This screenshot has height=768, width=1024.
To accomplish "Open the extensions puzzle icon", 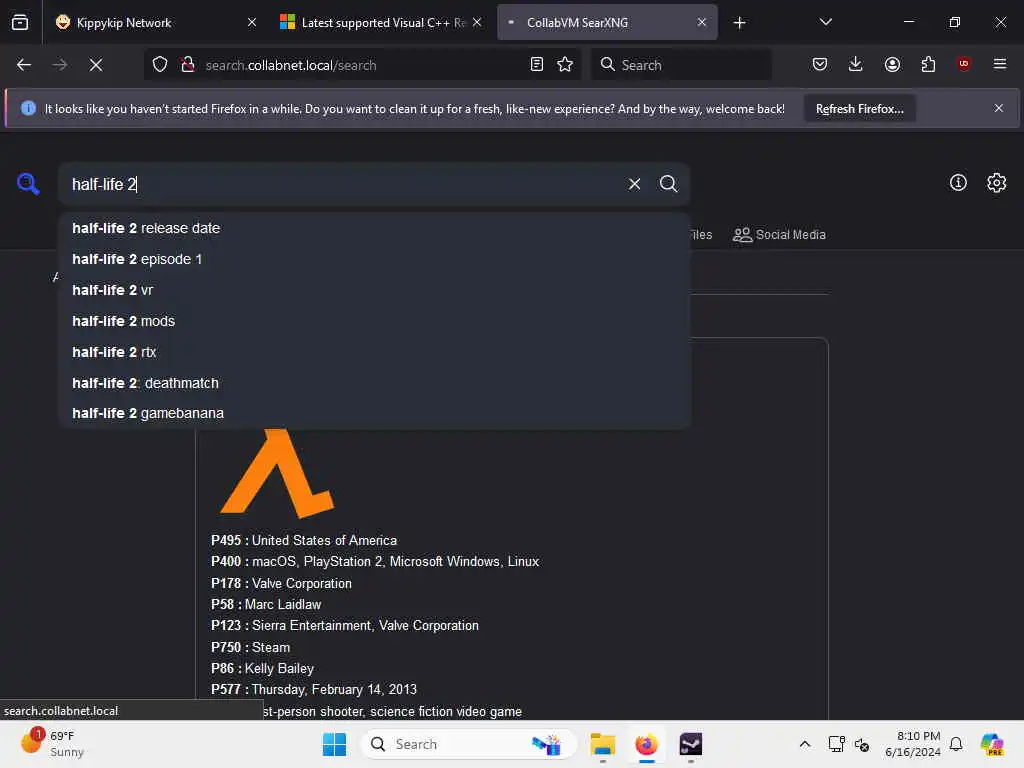I will (928, 64).
